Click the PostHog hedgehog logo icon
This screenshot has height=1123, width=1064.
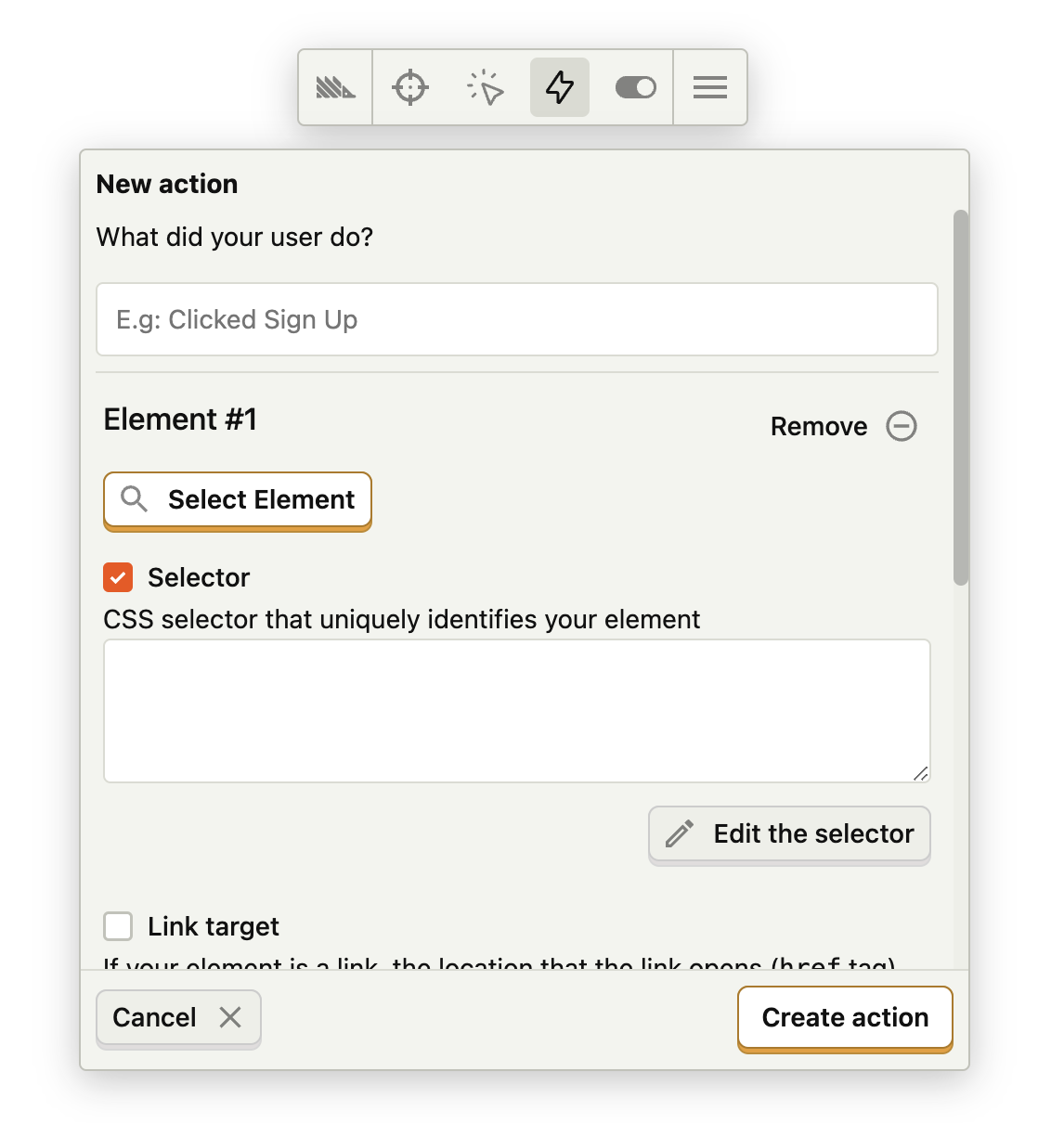[334, 87]
